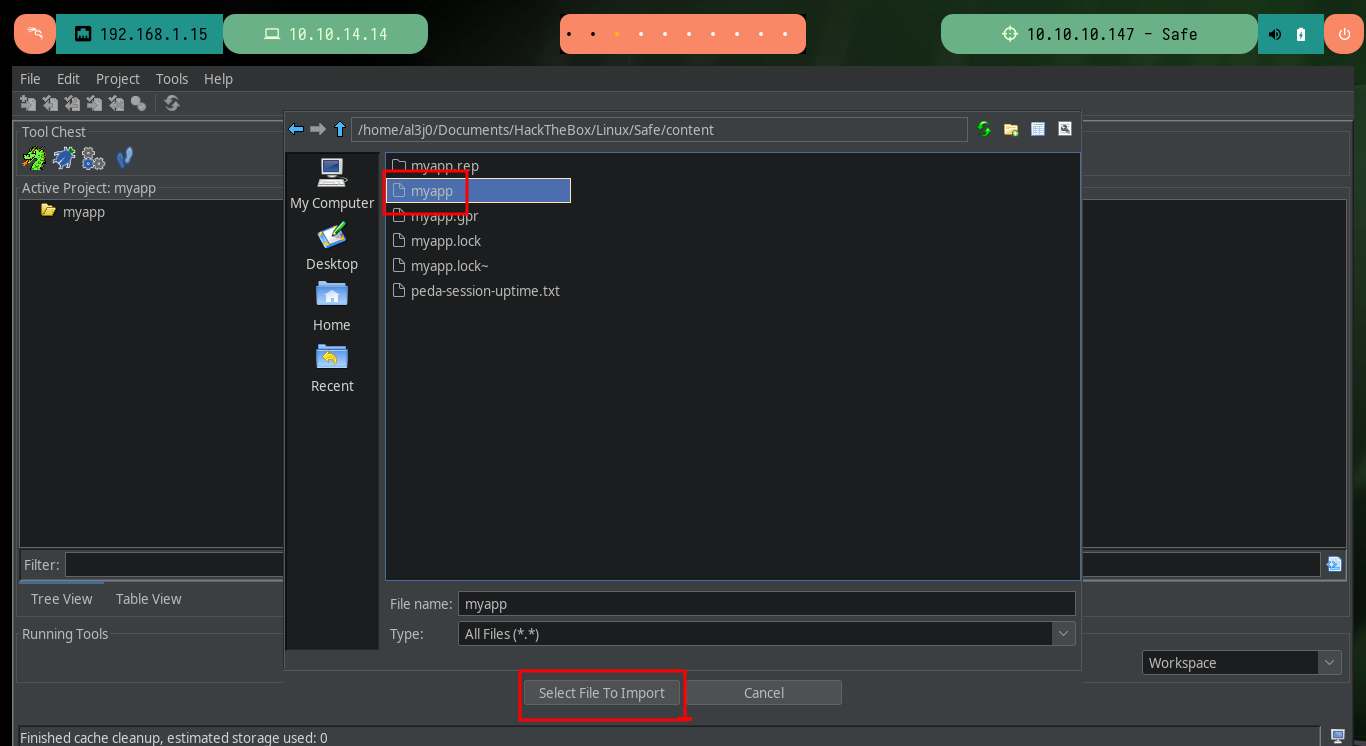Screen dimensions: 1366x746
Task: Open the Edit menu
Action: coord(68,79)
